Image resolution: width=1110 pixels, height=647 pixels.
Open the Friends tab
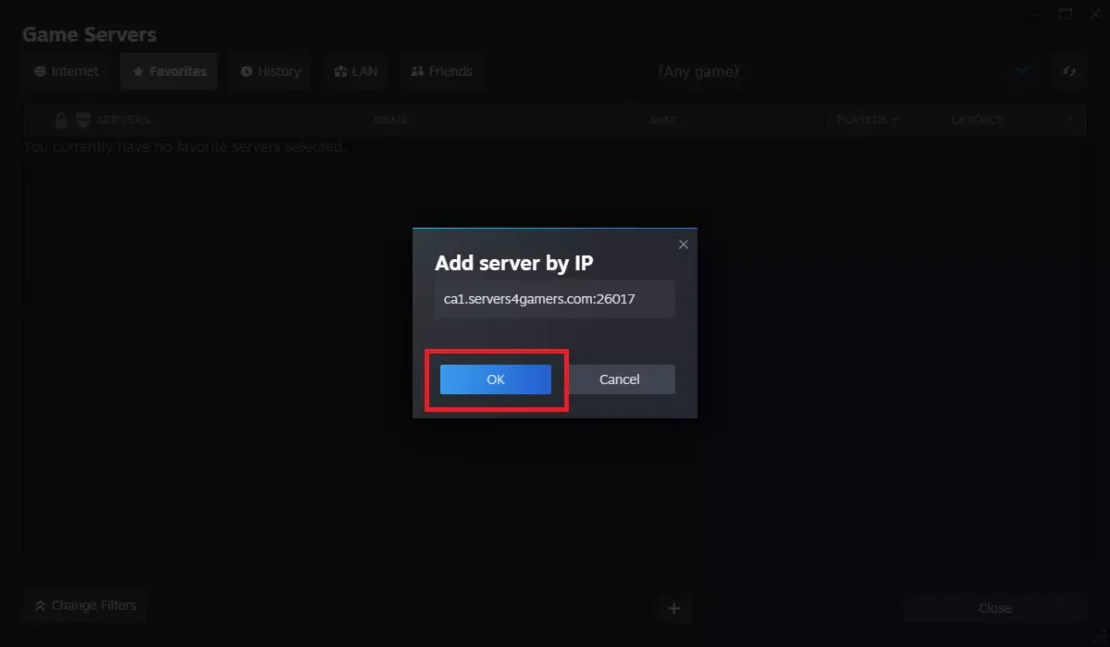pos(442,71)
